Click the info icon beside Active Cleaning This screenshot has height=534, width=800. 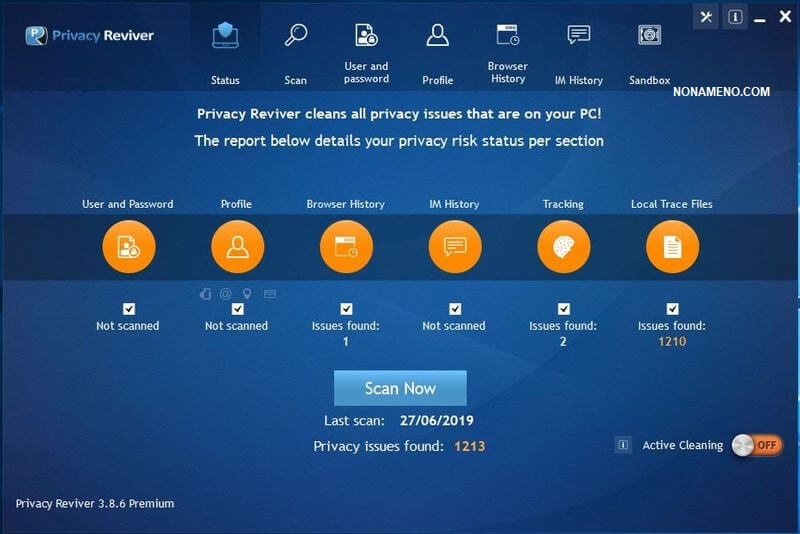pos(623,445)
